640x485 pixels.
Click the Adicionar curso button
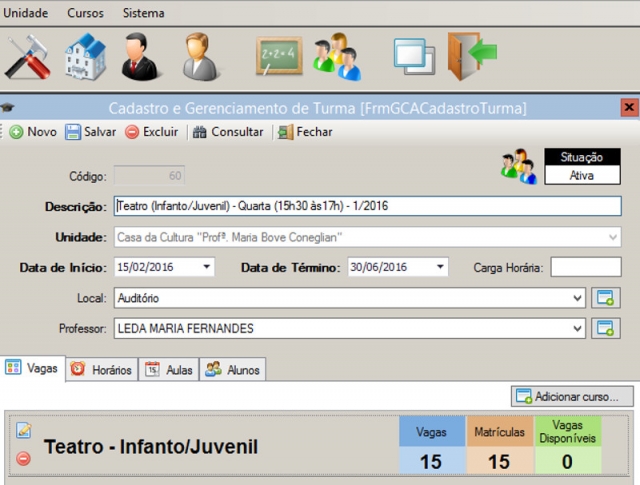pos(572,396)
